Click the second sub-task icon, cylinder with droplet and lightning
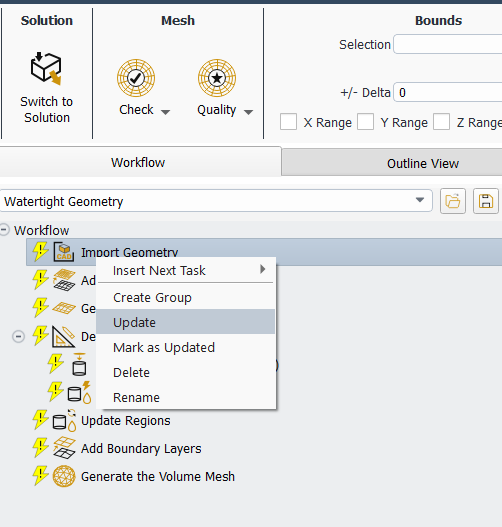This screenshot has width=502, height=527. click(79, 392)
